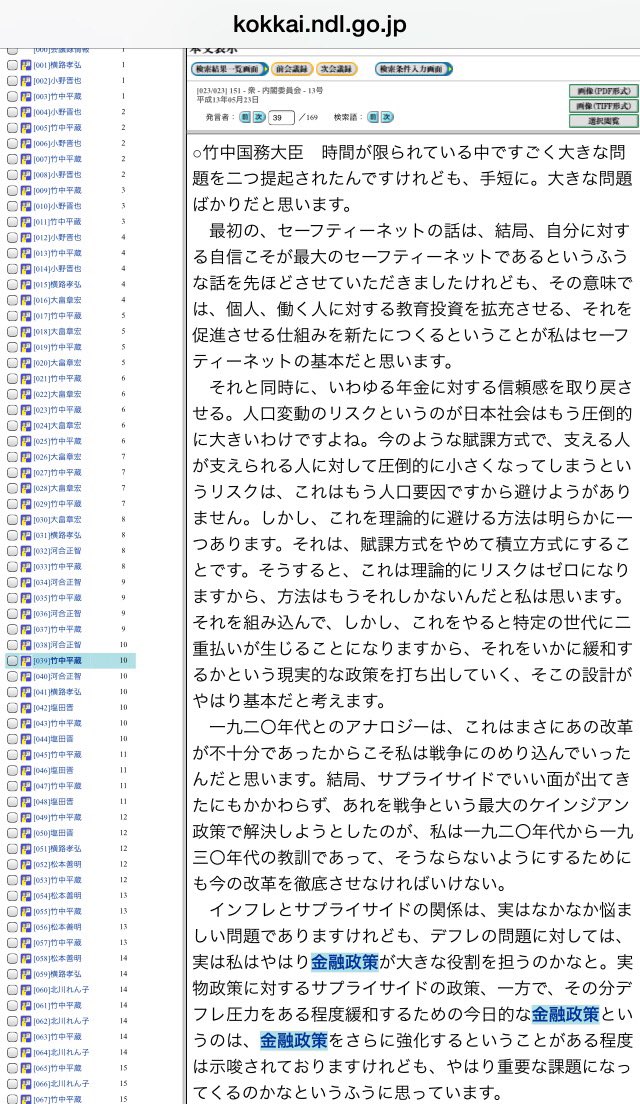Image resolution: width=640 pixels, height=1104 pixels.
Task: Open 画像(TIFF形式) view
Action: click(x=603, y=106)
